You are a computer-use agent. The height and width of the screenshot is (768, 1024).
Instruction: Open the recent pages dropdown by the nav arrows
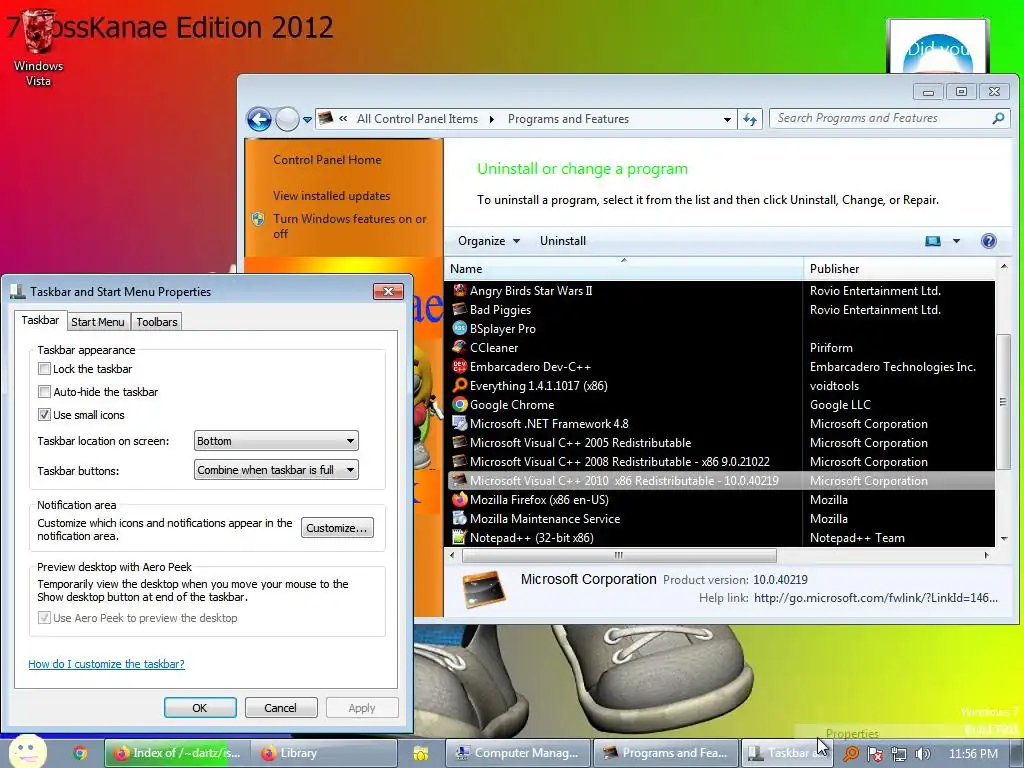(x=307, y=120)
